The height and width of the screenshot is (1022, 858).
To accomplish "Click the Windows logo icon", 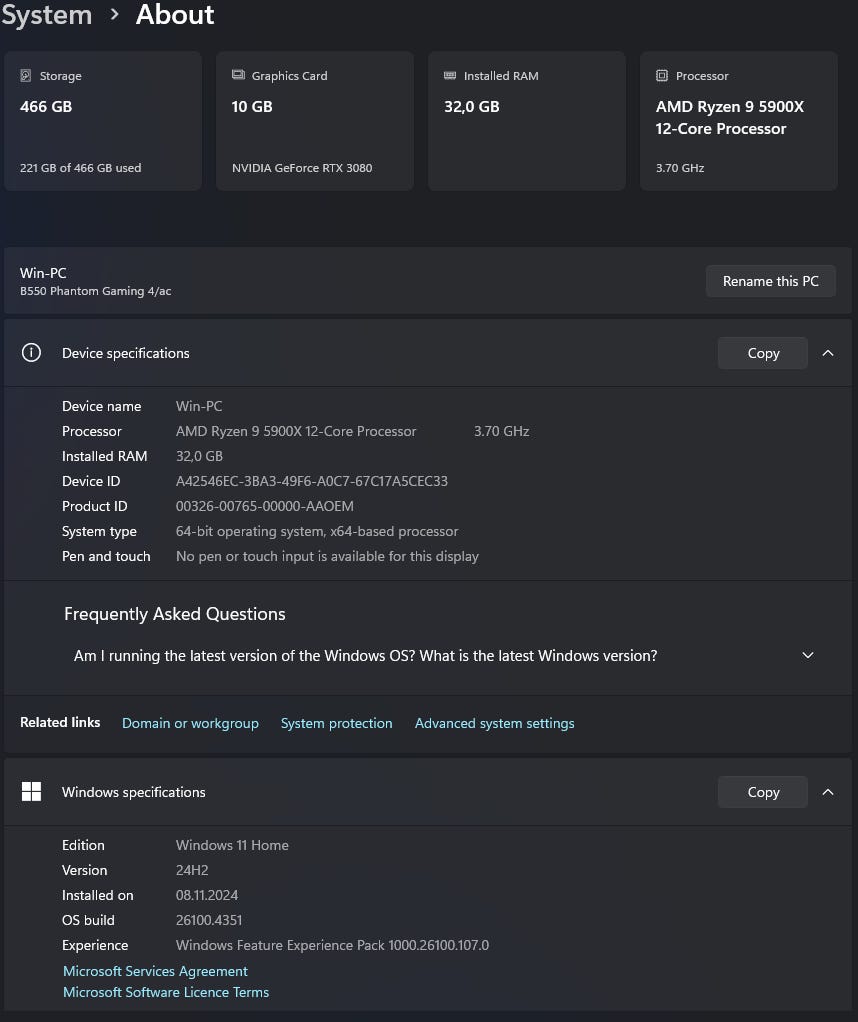I will click(32, 792).
